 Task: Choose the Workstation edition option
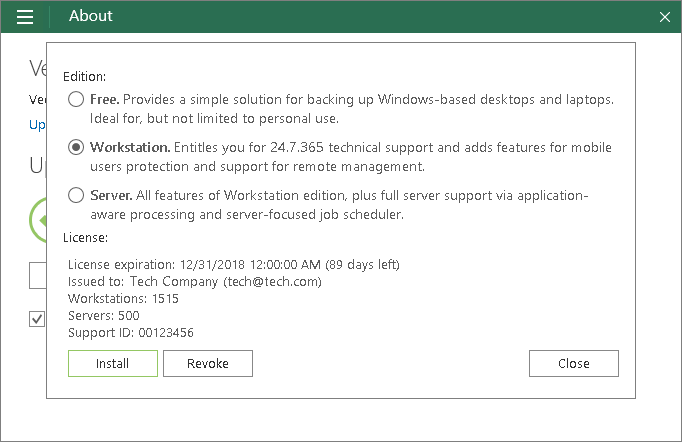pyautogui.click(x=76, y=147)
